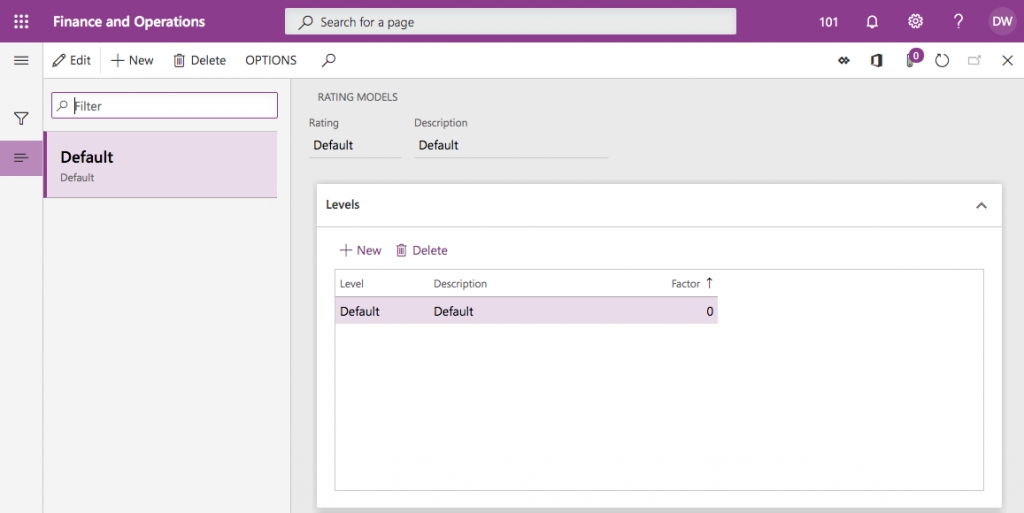
Task: Toggle the hamburger navigation pane
Action: 21,61
